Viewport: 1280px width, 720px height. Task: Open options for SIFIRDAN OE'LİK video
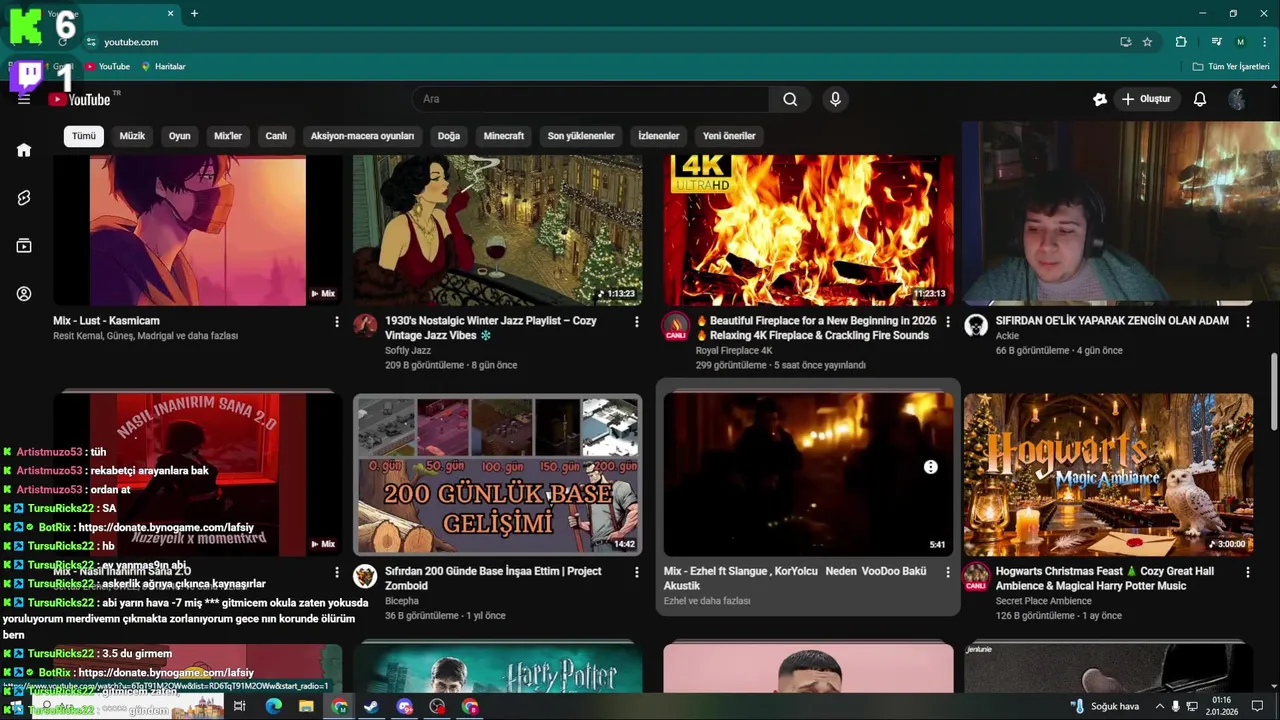pyautogui.click(x=1248, y=322)
